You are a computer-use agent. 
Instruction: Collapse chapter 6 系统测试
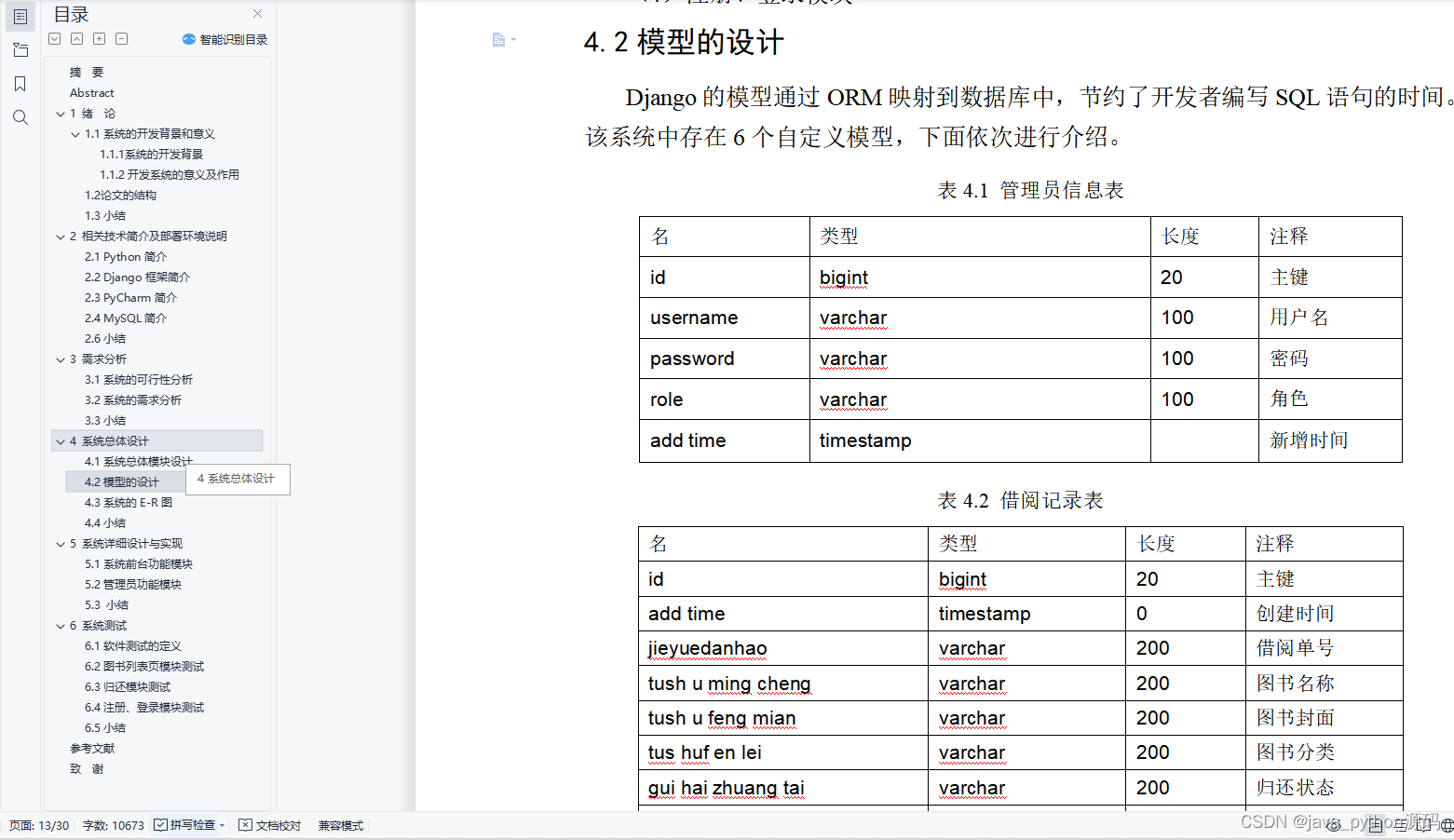61,626
